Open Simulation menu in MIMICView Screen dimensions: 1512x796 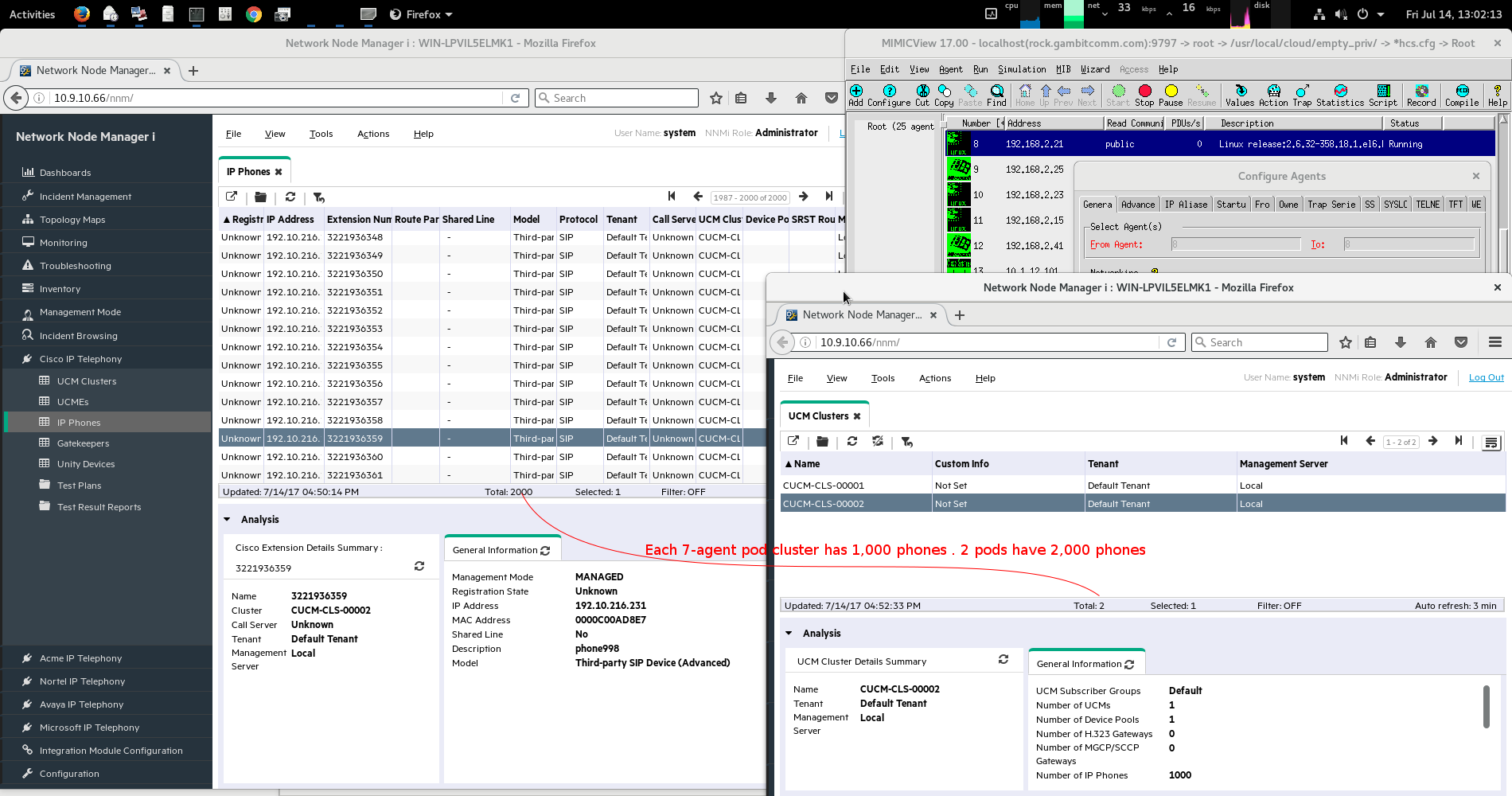click(x=1022, y=69)
